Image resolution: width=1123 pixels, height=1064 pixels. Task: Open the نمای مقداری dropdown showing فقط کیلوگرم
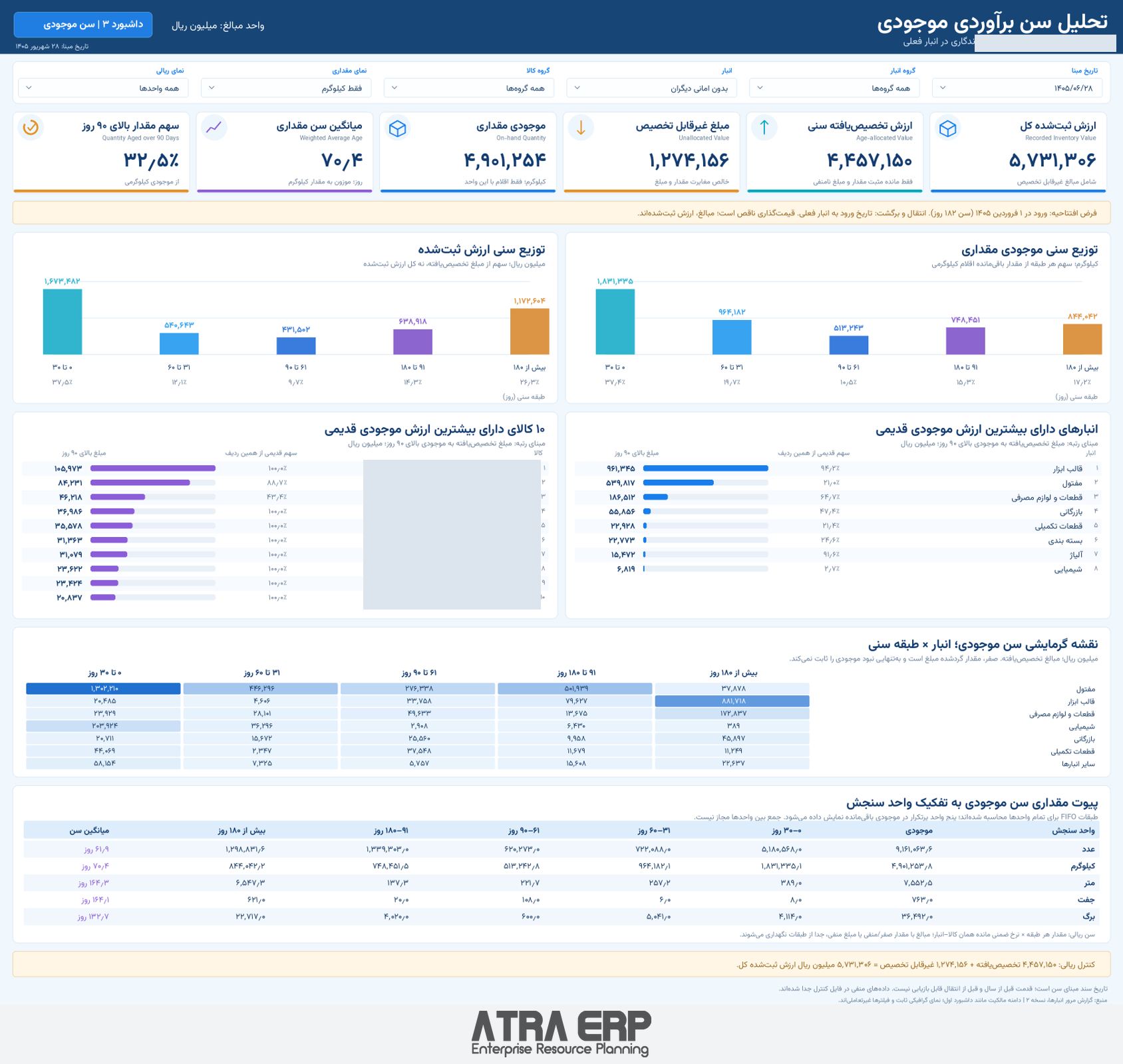[286, 88]
